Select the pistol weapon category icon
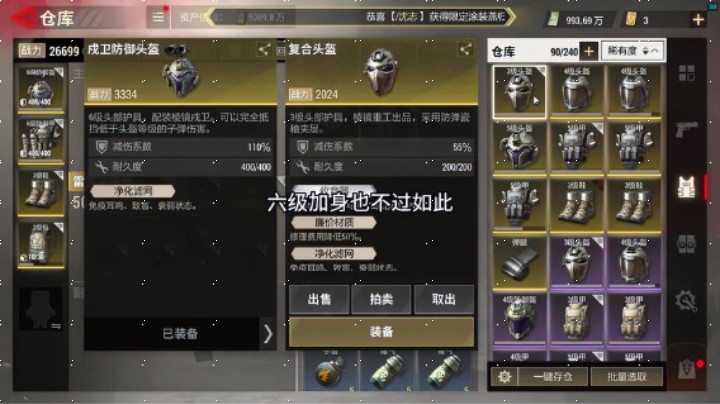This screenshot has width=720, height=404. pos(686,129)
